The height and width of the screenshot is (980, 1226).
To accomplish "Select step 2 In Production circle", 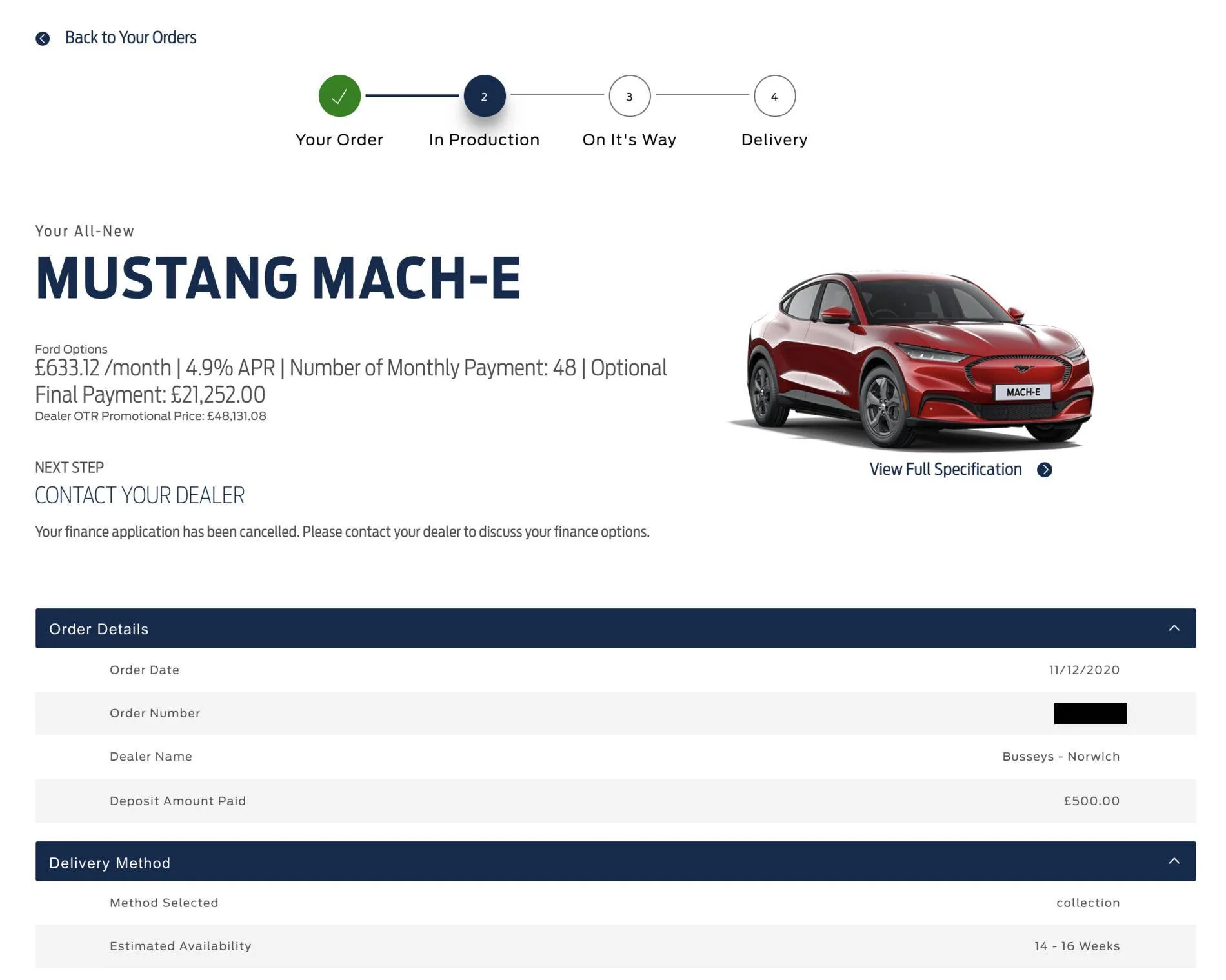I will point(485,96).
